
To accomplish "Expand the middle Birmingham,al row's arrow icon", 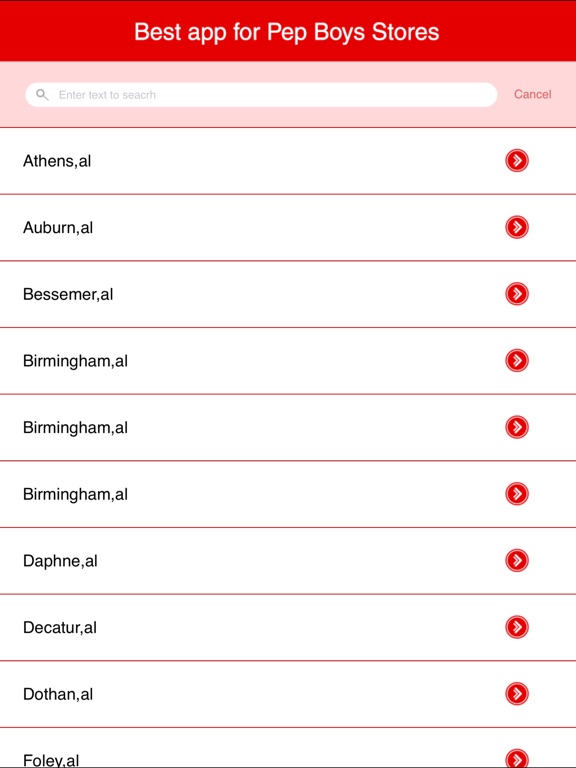I will coord(517,427).
